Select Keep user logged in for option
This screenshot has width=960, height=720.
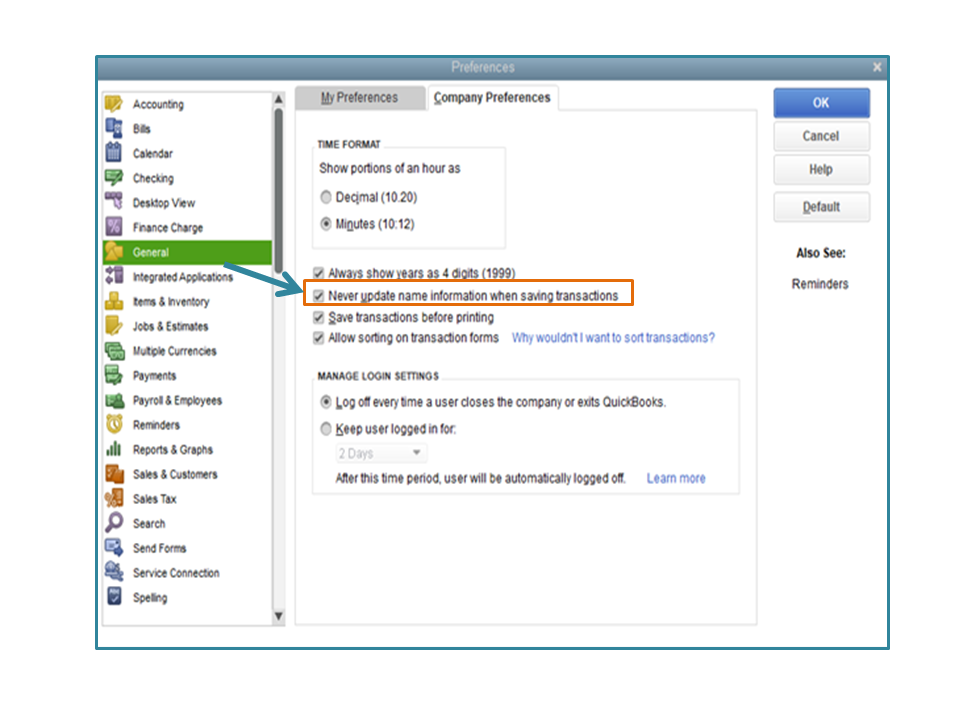(326, 429)
